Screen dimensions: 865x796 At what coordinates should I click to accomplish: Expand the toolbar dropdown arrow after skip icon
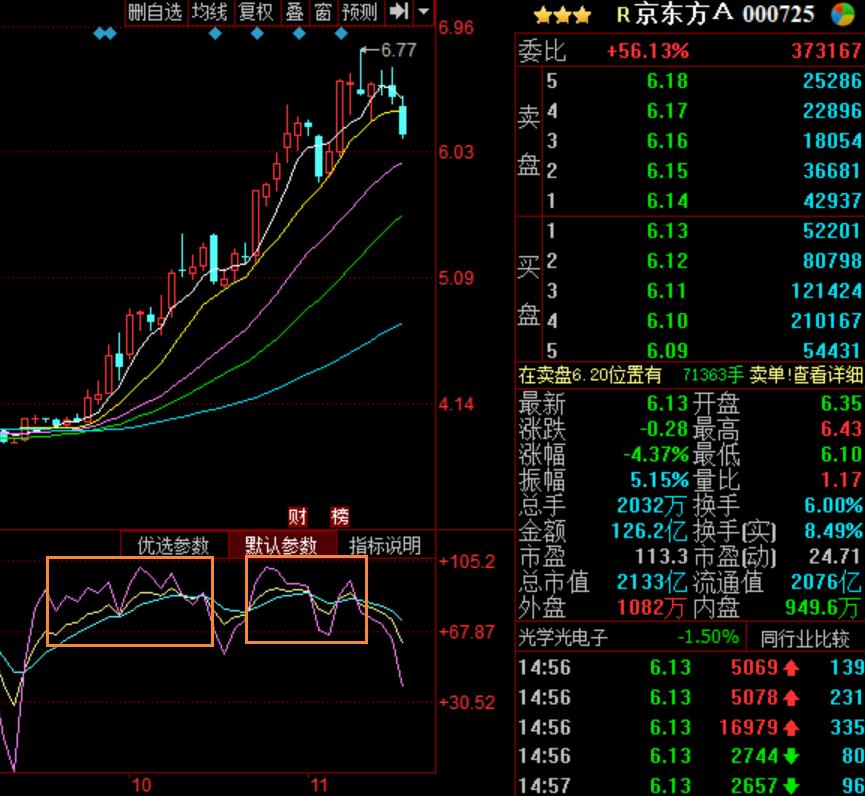(x=424, y=12)
